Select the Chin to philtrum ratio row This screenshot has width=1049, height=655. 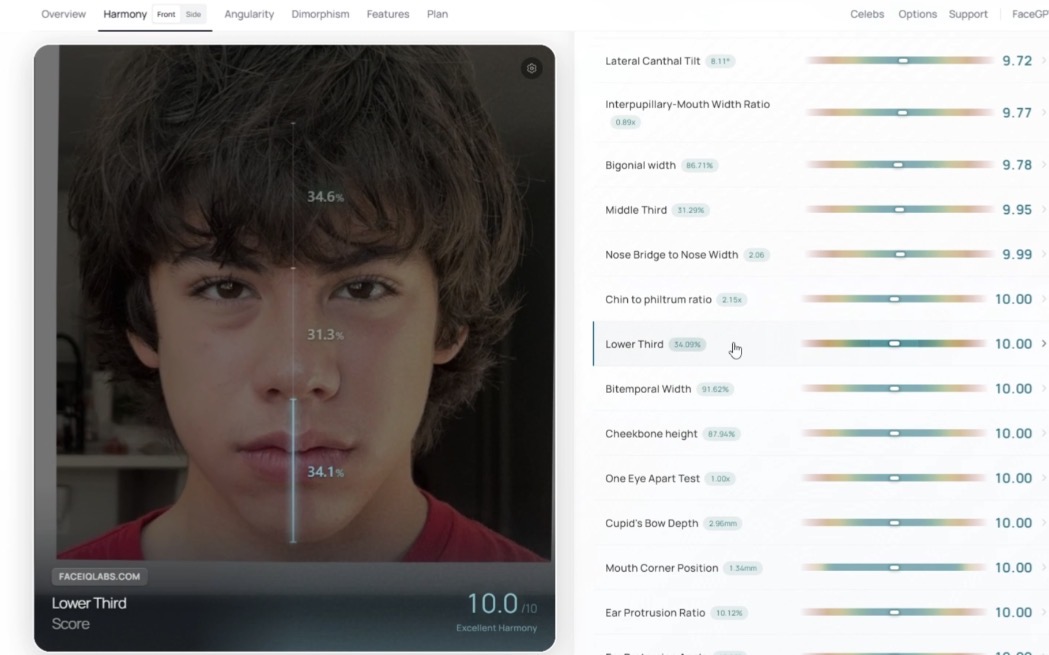pyautogui.click(x=658, y=300)
